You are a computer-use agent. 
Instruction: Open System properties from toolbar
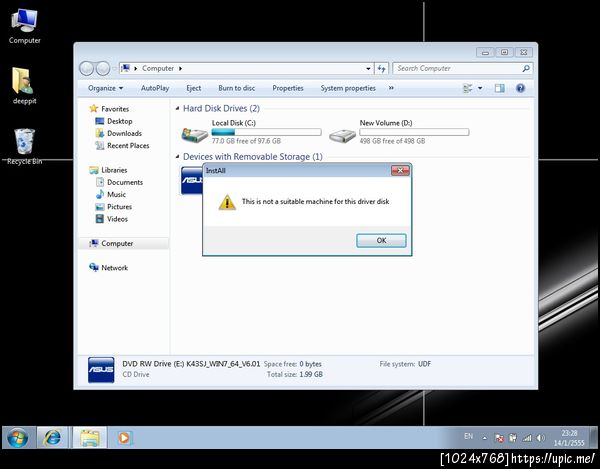[348, 88]
